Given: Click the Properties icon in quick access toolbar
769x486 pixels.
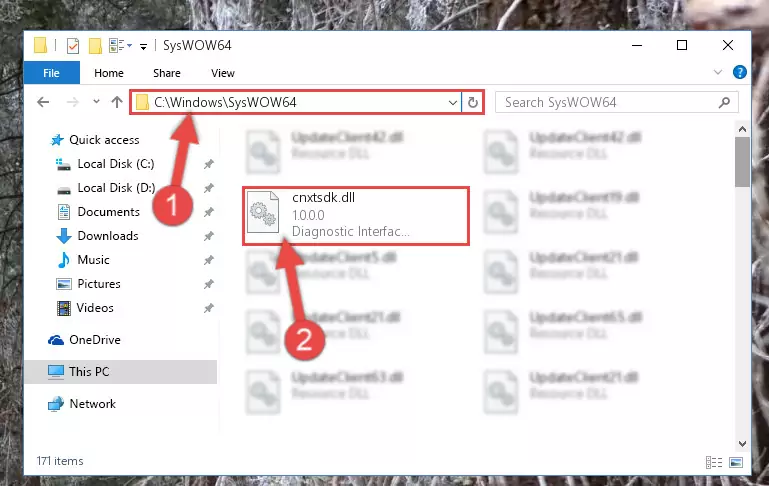Looking at the screenshot, I should 73,46.
